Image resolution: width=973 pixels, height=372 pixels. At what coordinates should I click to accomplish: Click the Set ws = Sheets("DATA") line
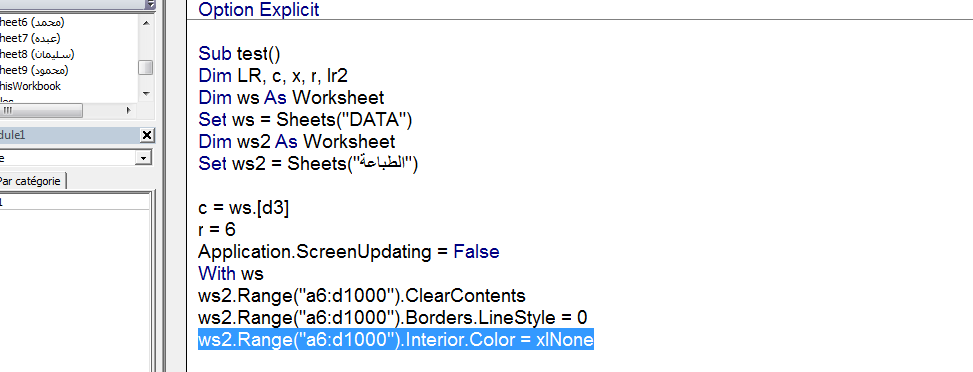tap(305, 119)
